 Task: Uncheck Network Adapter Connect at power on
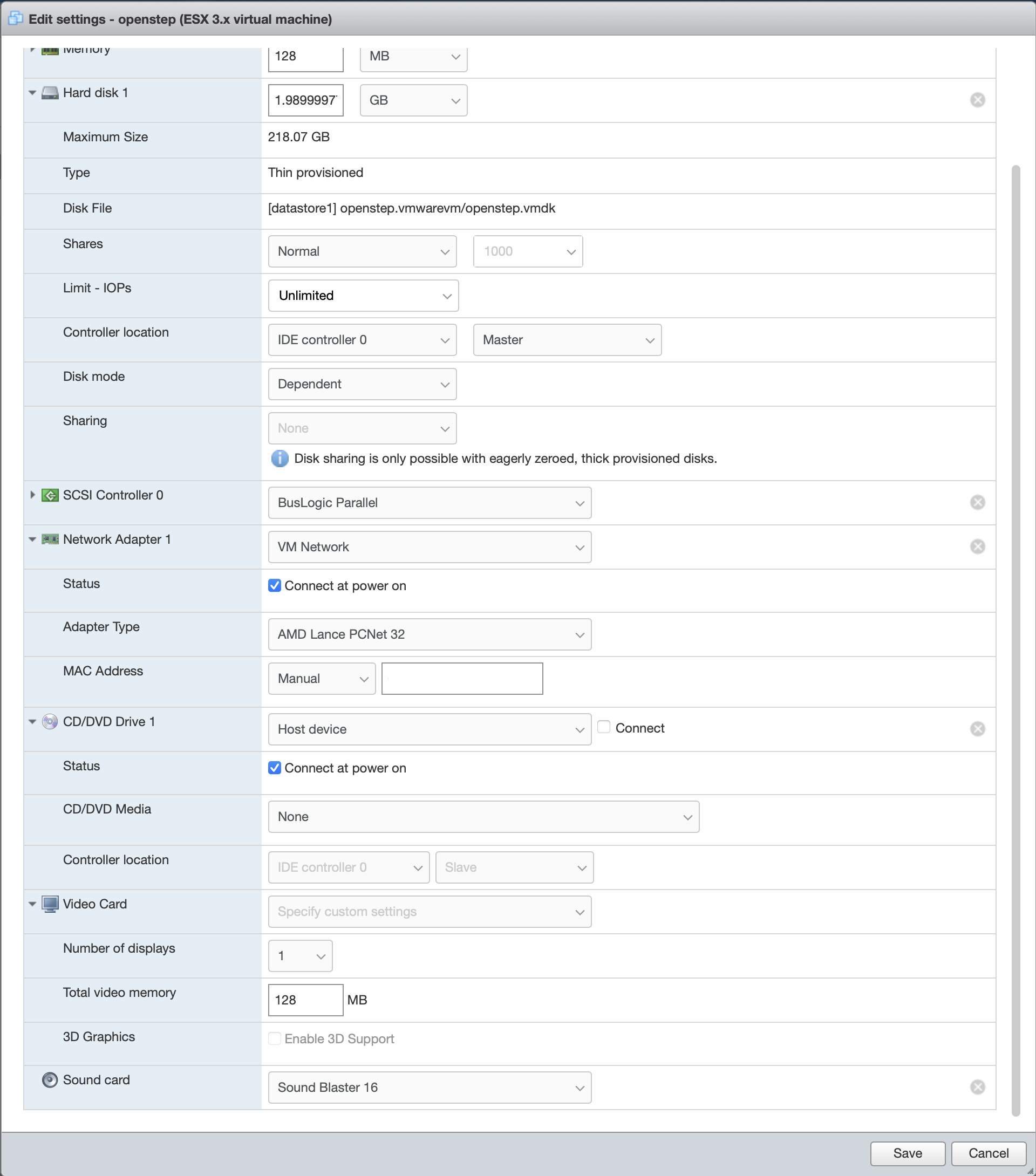coord(275,586)
